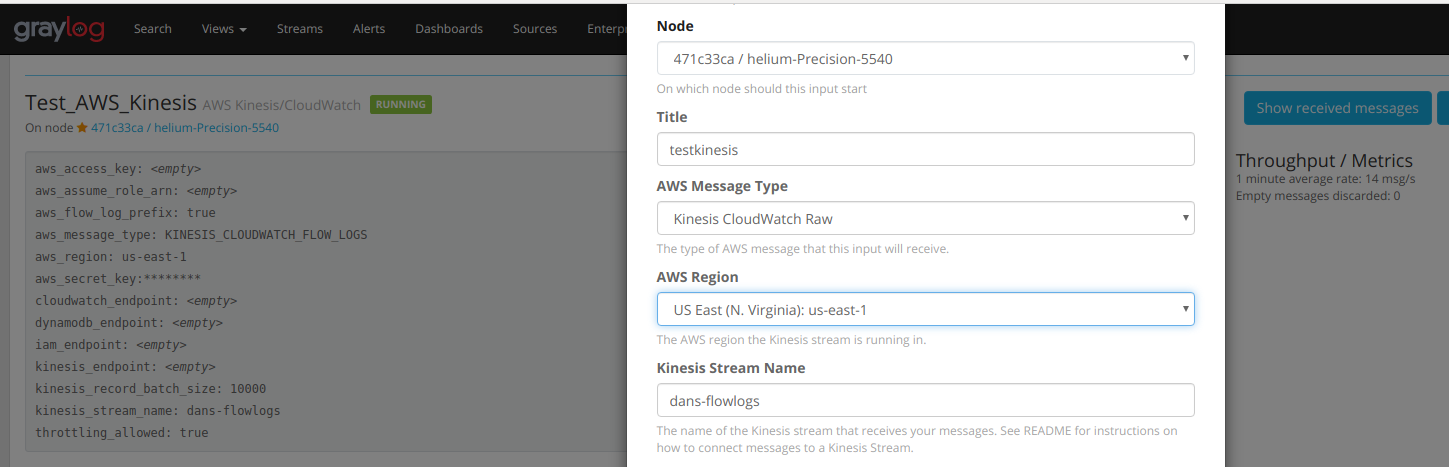Click the kinesis_endpoint: <empty> line
Viewport: 1449px width, 467px height.
pyautogui.click(x=125, y=367)
